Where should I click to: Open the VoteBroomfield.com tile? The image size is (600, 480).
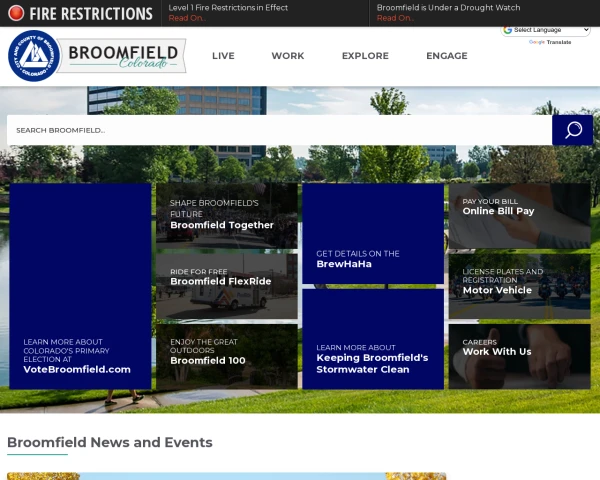80,286
